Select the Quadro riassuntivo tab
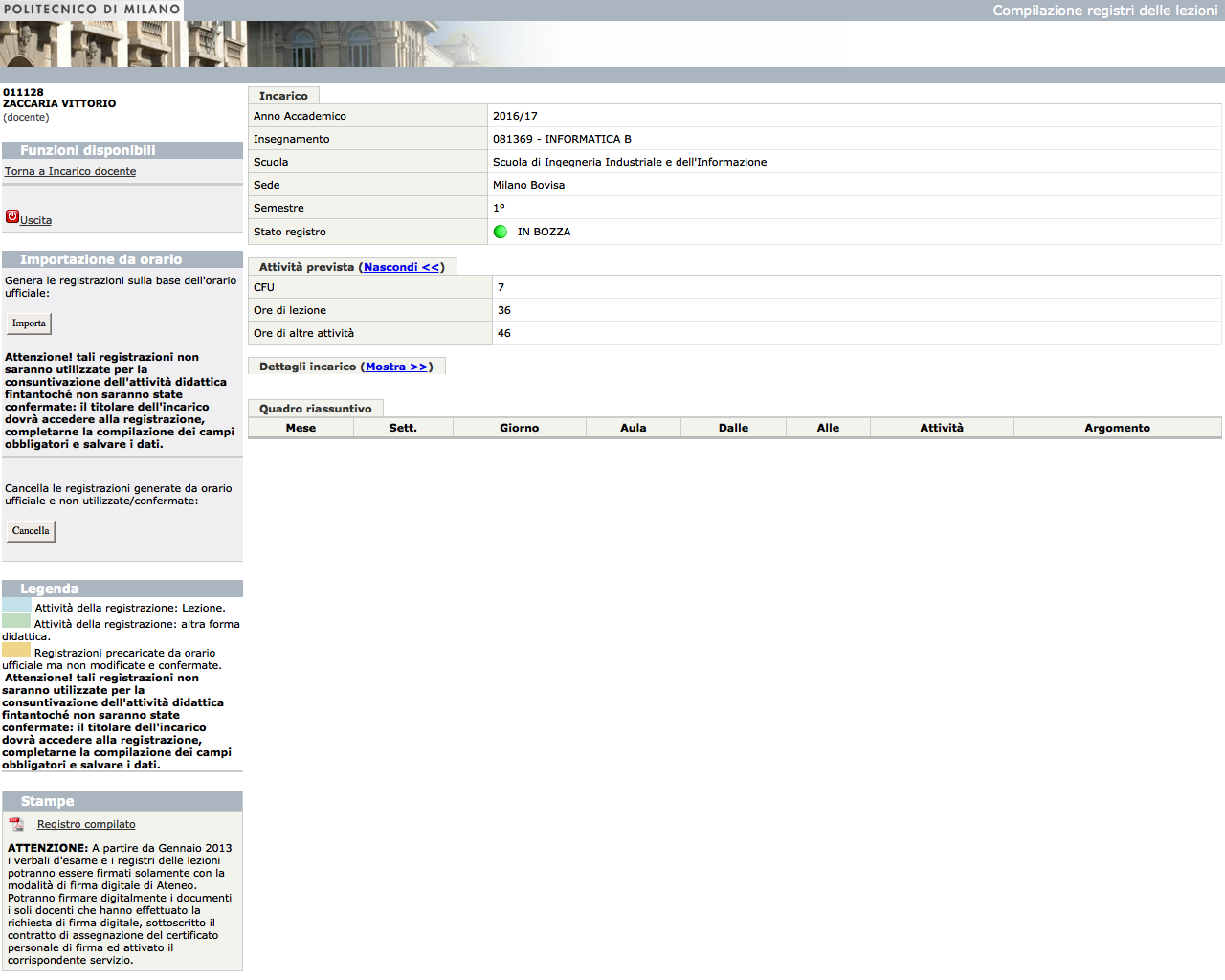 click(x=316, y=408)
